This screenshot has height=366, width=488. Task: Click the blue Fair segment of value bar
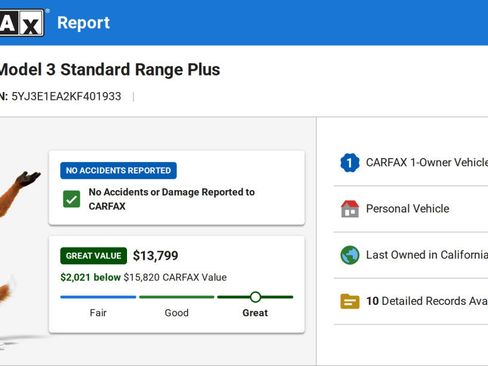(x=98, y=297)
